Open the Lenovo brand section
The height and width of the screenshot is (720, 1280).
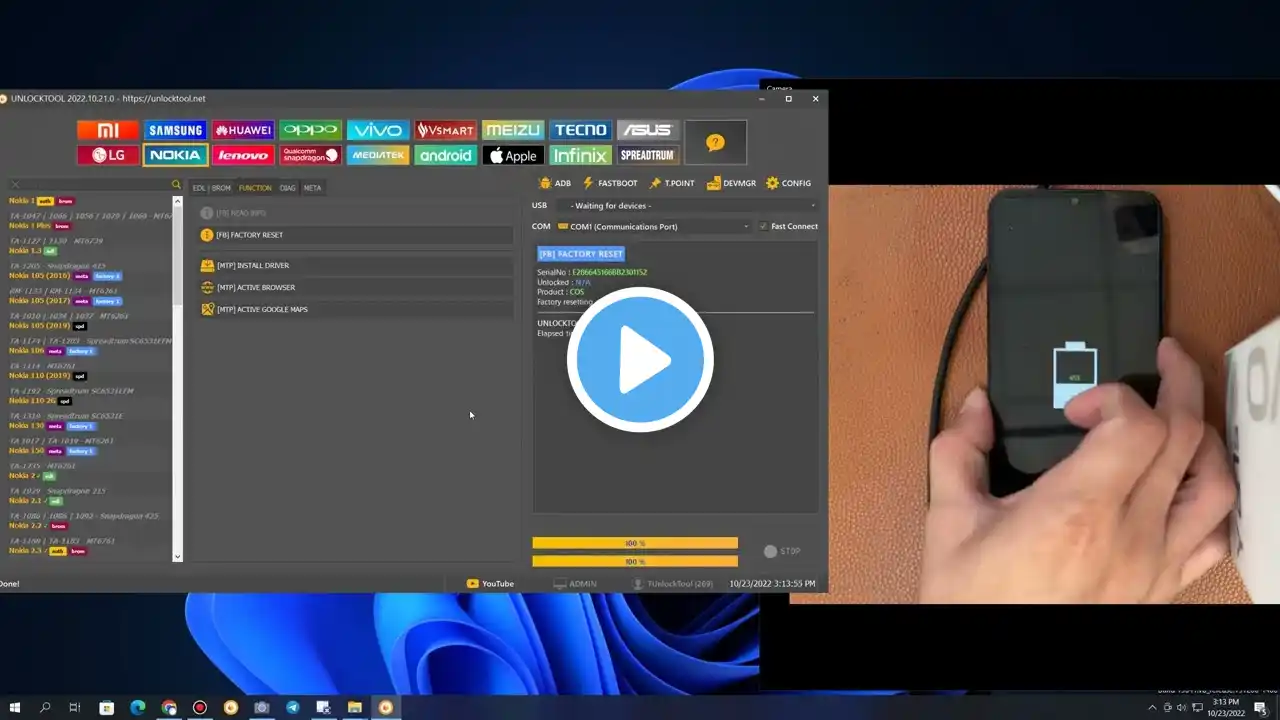(x=243, y=155)
